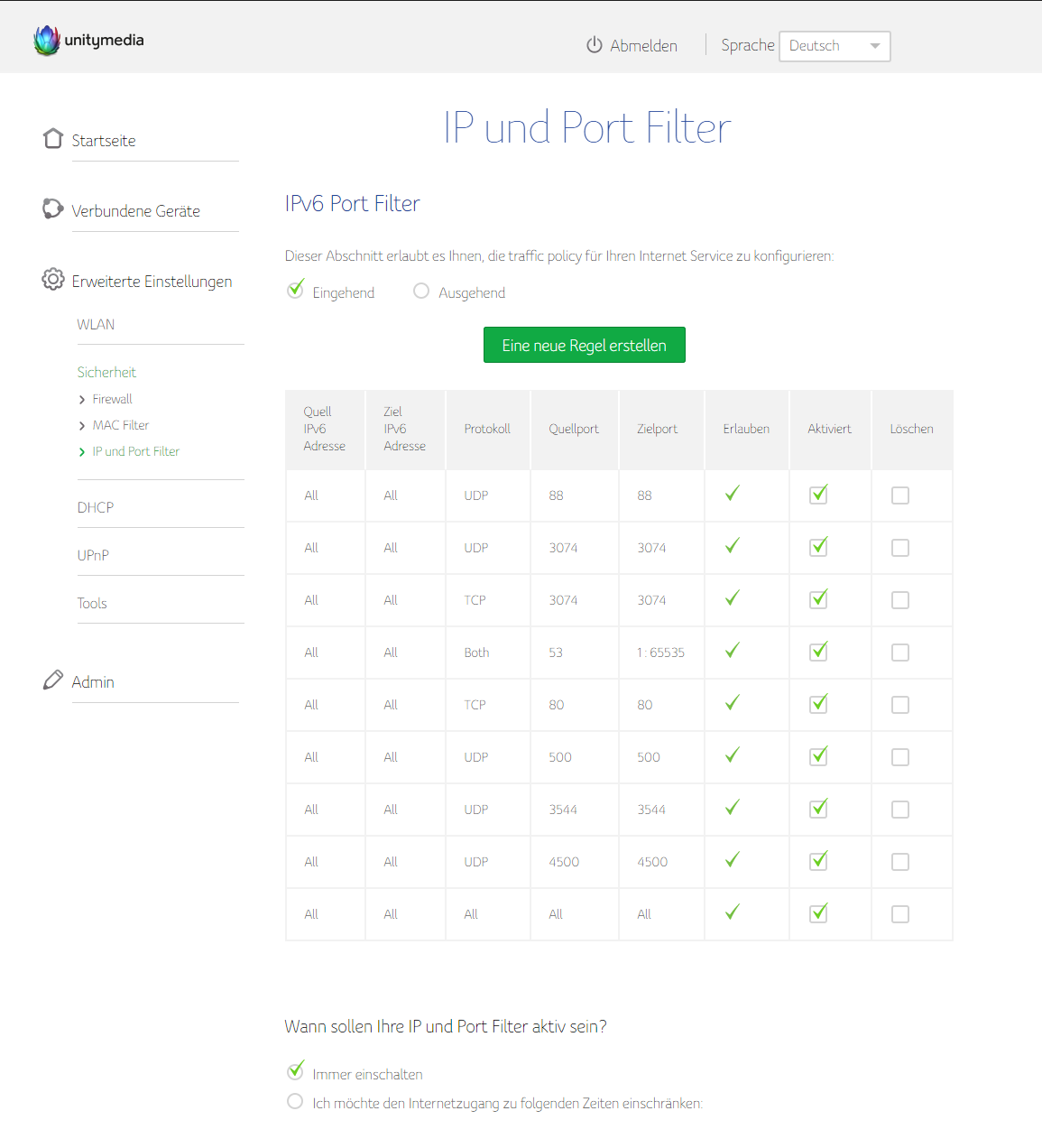Check Löschen box for UDP 3544 rule
1042x1148 pixels.
900,810
